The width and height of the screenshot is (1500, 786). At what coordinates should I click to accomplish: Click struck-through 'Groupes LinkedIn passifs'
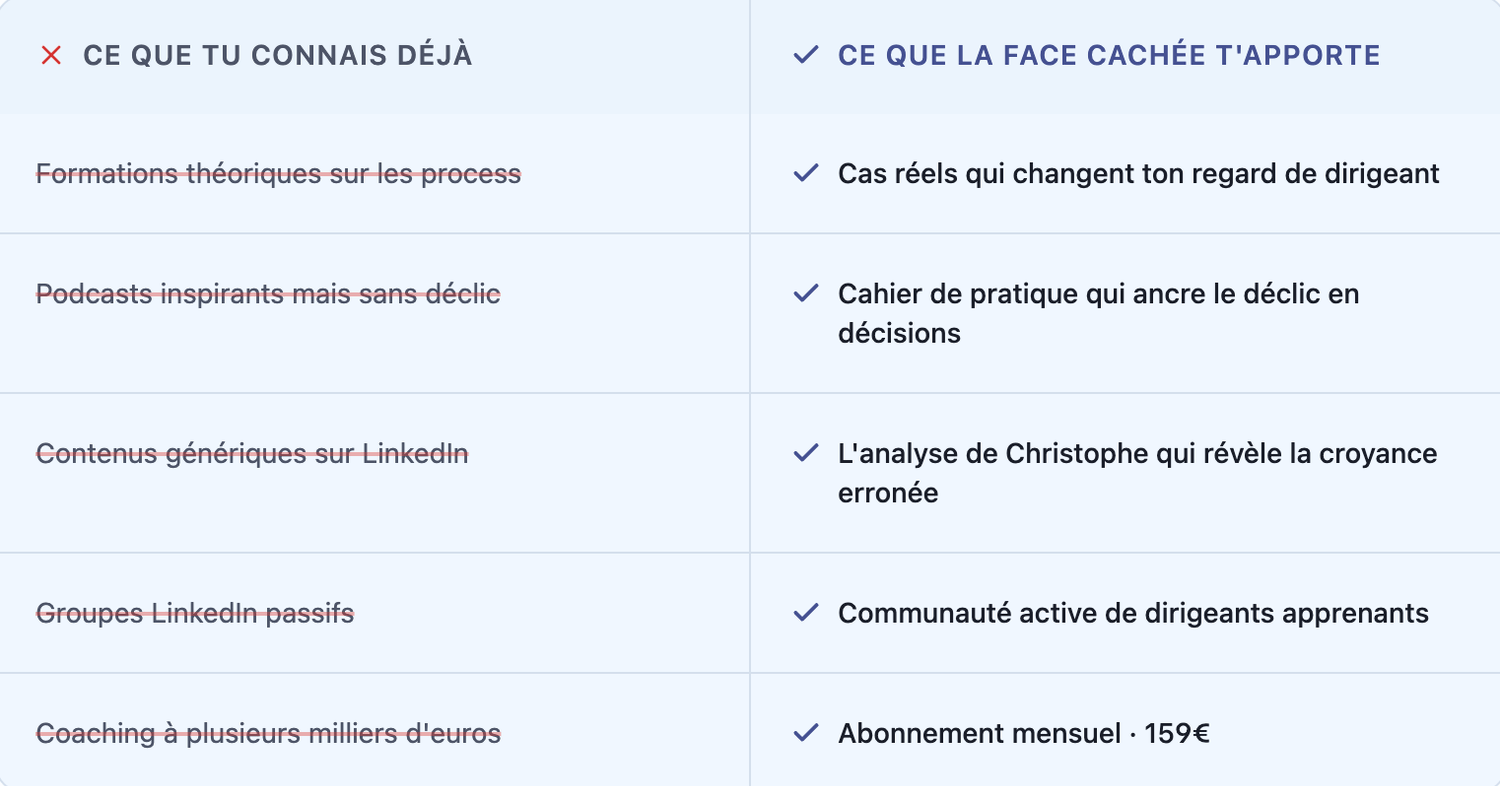[x=195, y=613]
